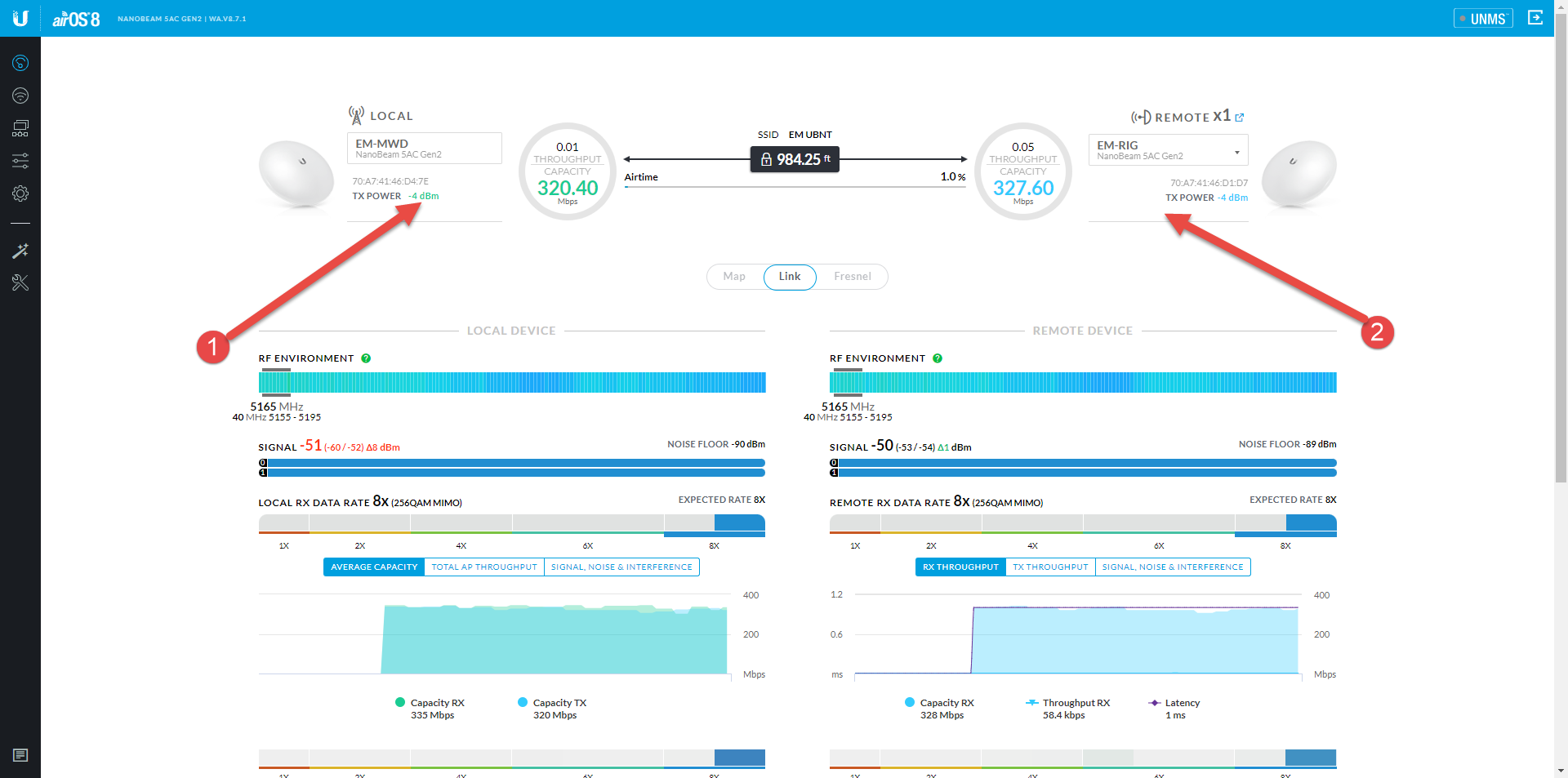The image size is (1568, 778).
Task: Open the Wireless settings sidebar icon
Action: [20, 96]
